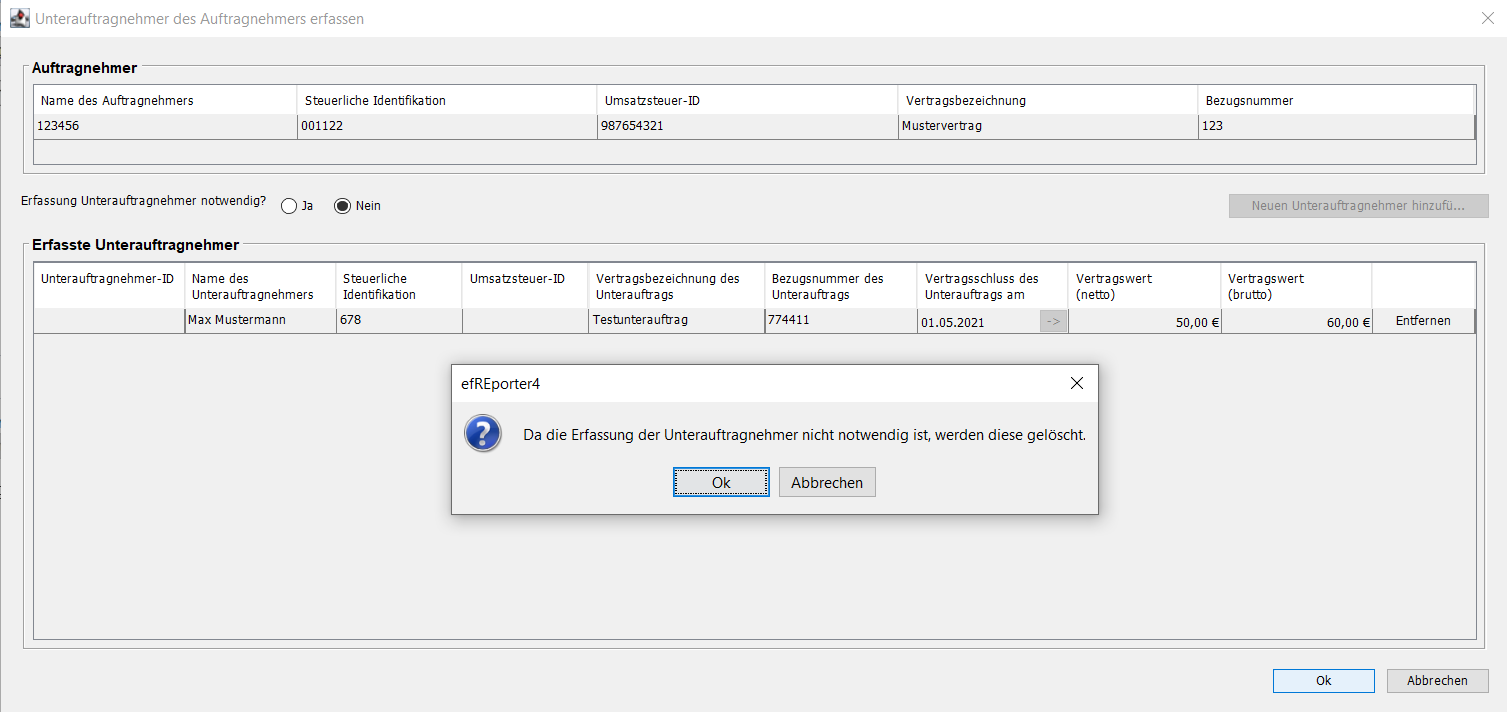Confirm deletion with dialog Ok button
The height and width of the screenshot is (712, 1507).
coord(721,482)
